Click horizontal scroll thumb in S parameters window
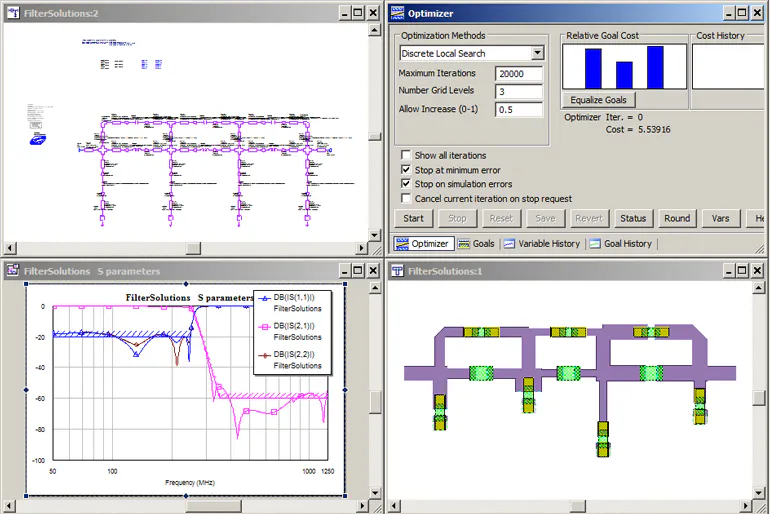This screenshot has width=770, height=514. (x=213, y=505)
